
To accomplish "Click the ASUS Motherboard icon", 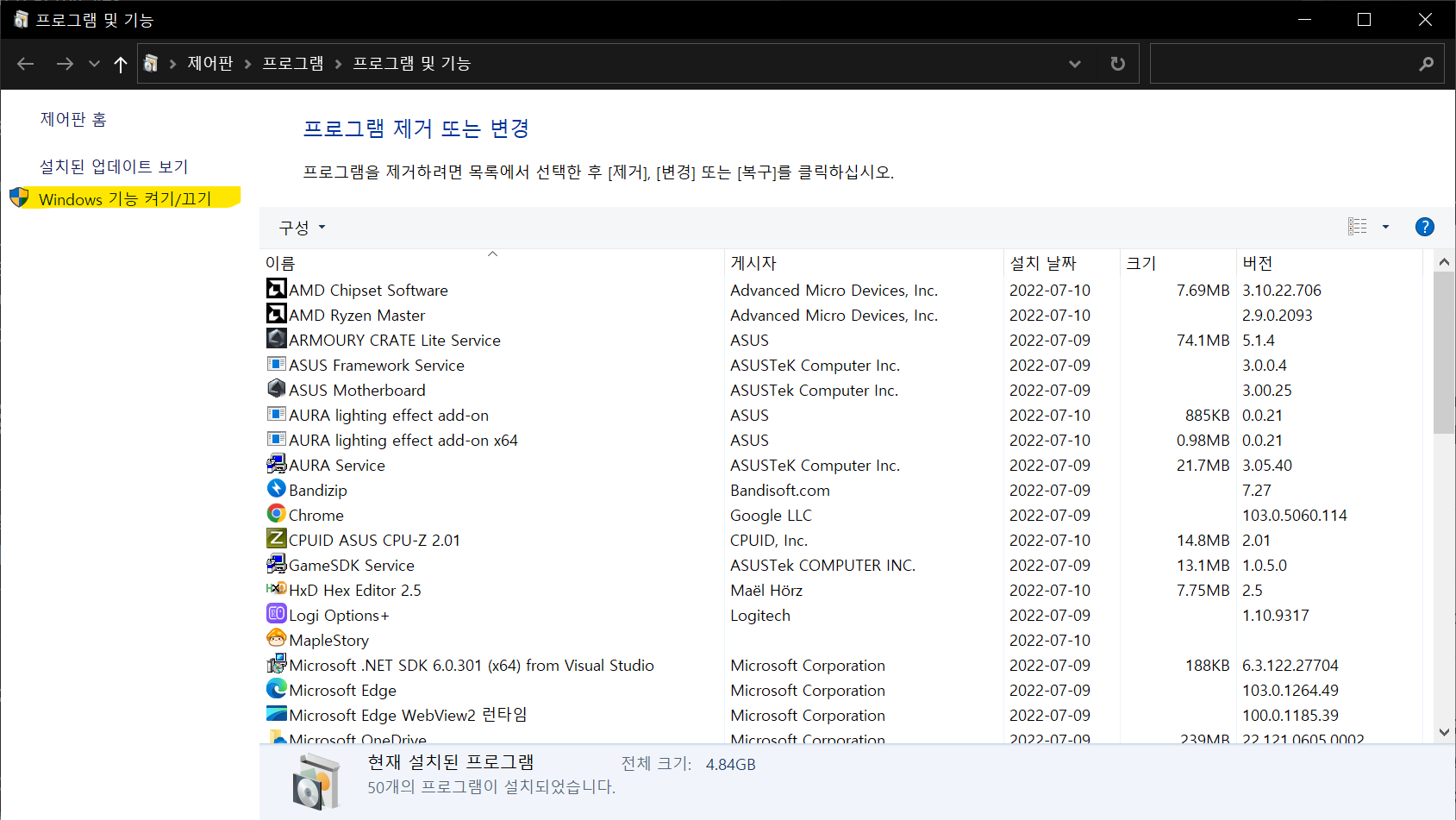I will coord(276,389).
